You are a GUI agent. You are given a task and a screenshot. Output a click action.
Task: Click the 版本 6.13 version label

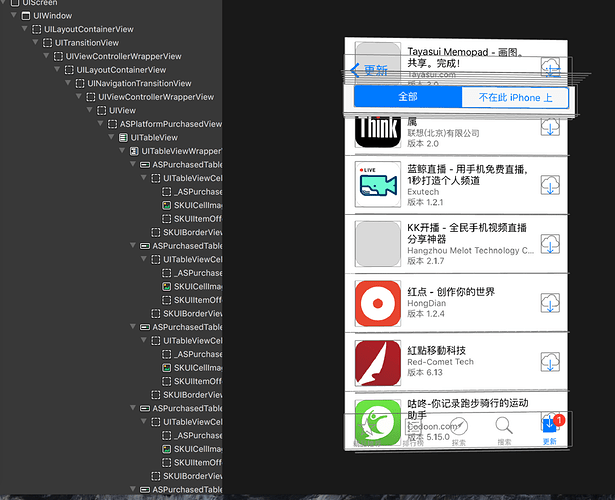coord(425,372)
